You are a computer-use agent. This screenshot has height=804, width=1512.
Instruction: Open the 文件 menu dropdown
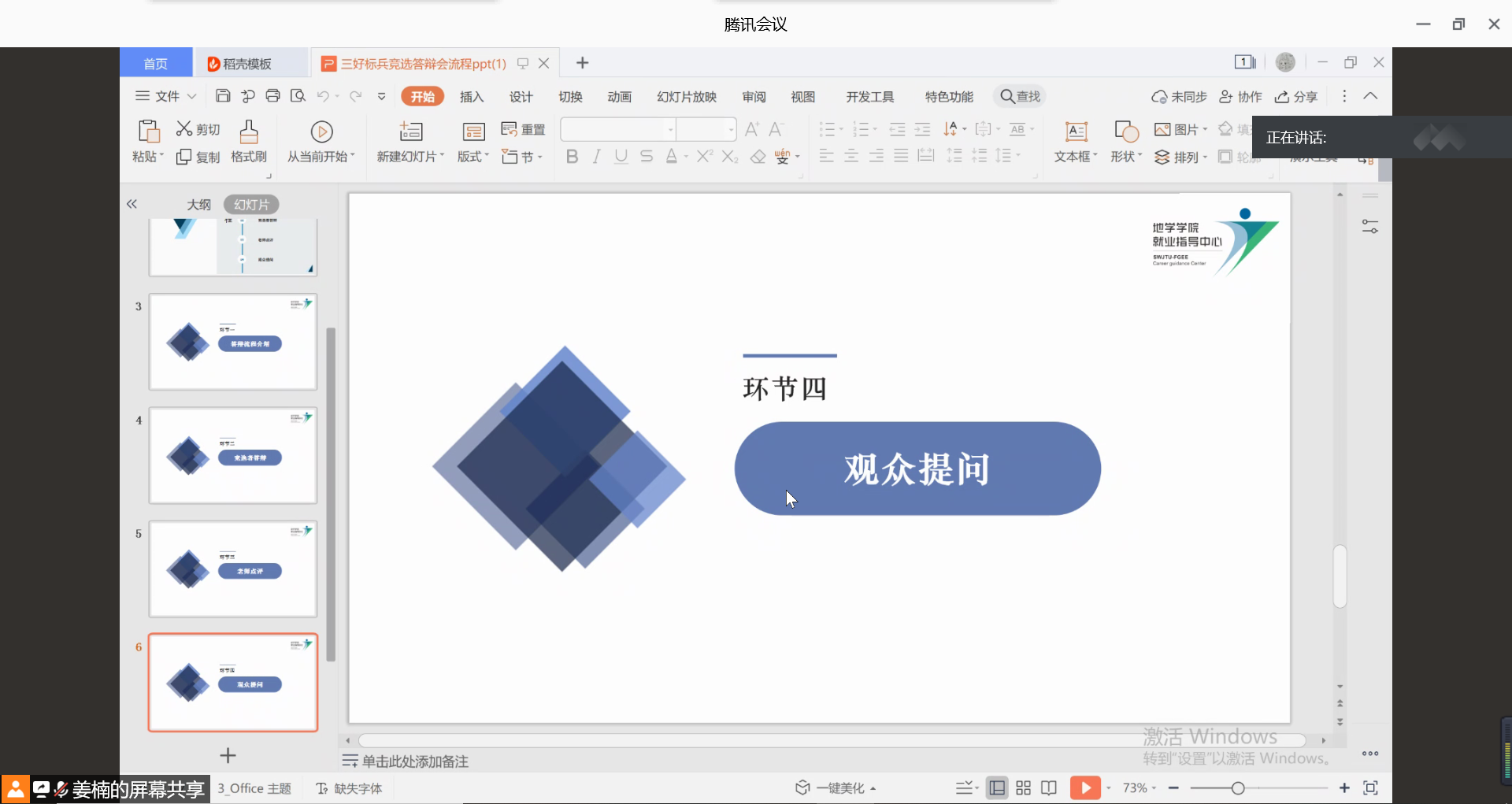pos(166,96)
